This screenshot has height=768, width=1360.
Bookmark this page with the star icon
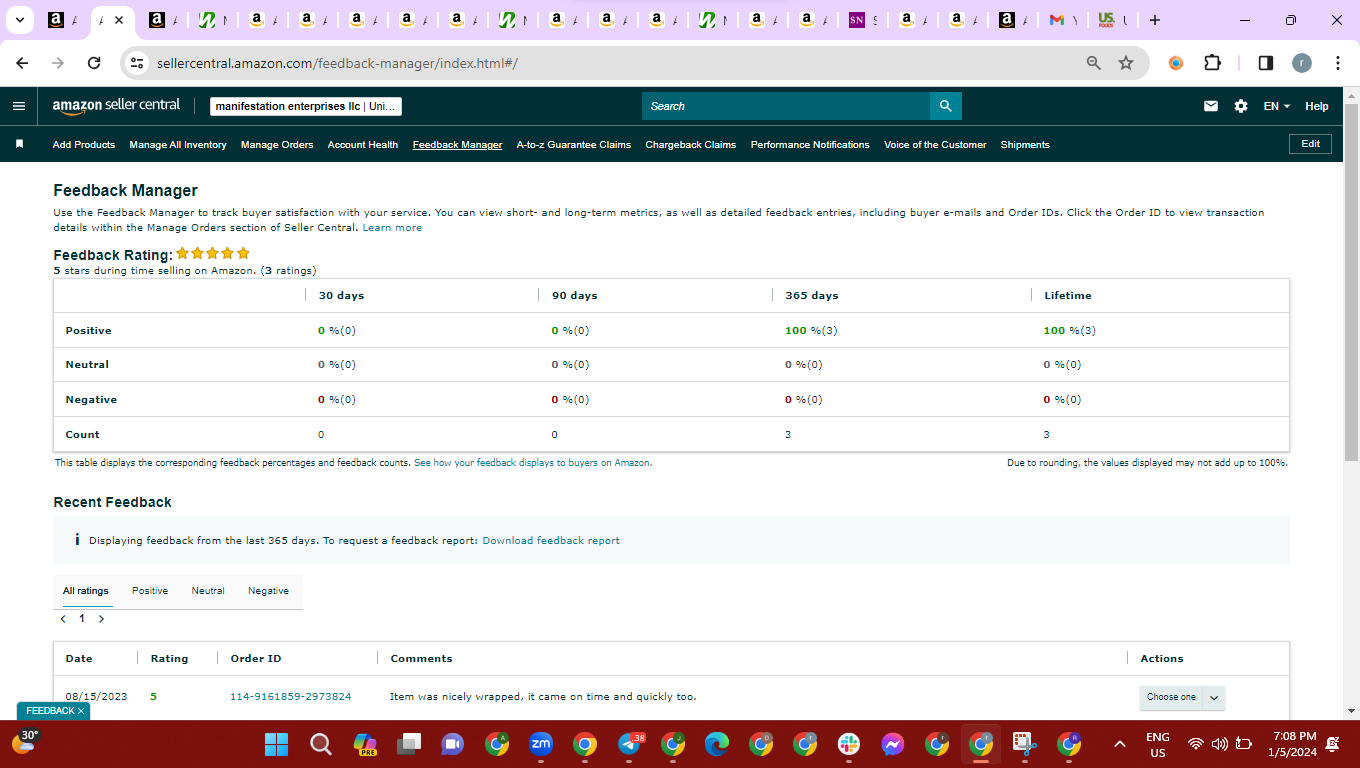pyautogui.click(x=1126, y=63)
